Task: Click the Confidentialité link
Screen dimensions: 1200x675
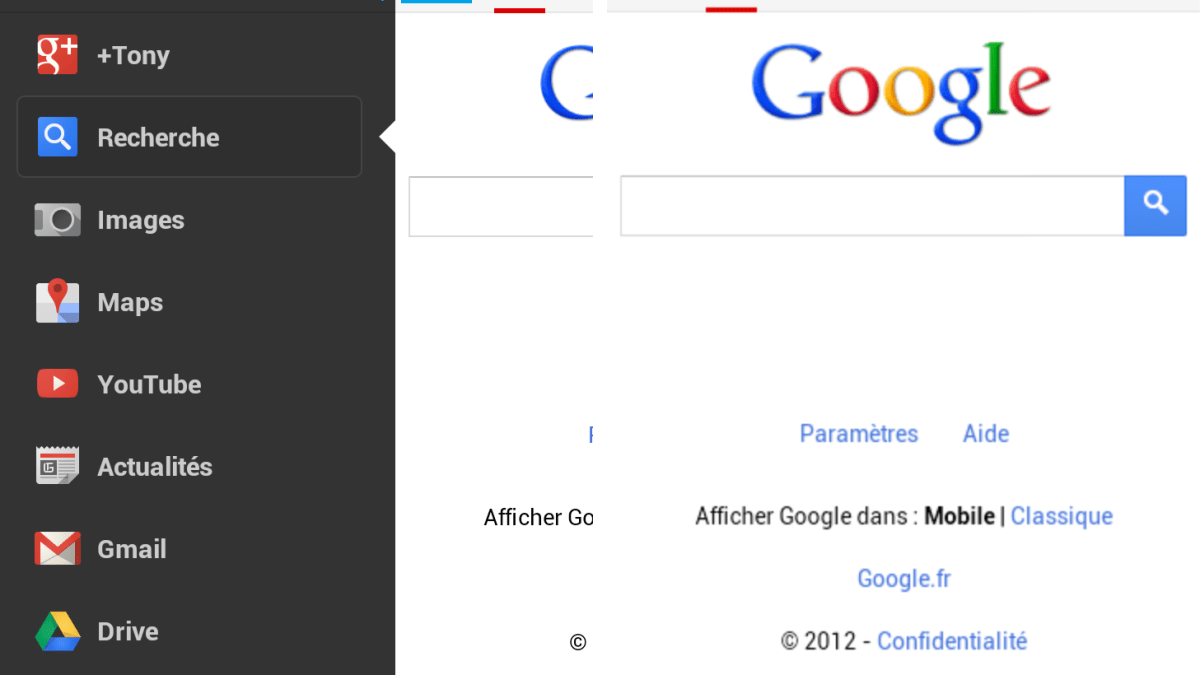Action: (x=951, y=641)
